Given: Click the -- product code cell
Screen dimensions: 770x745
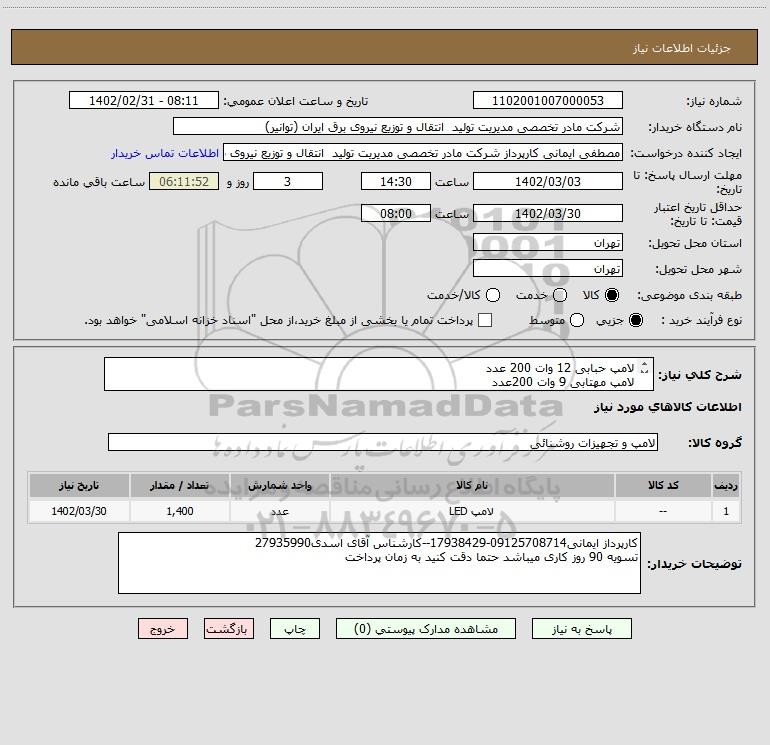Looking at the screenshot, I should tap(663, 511).
